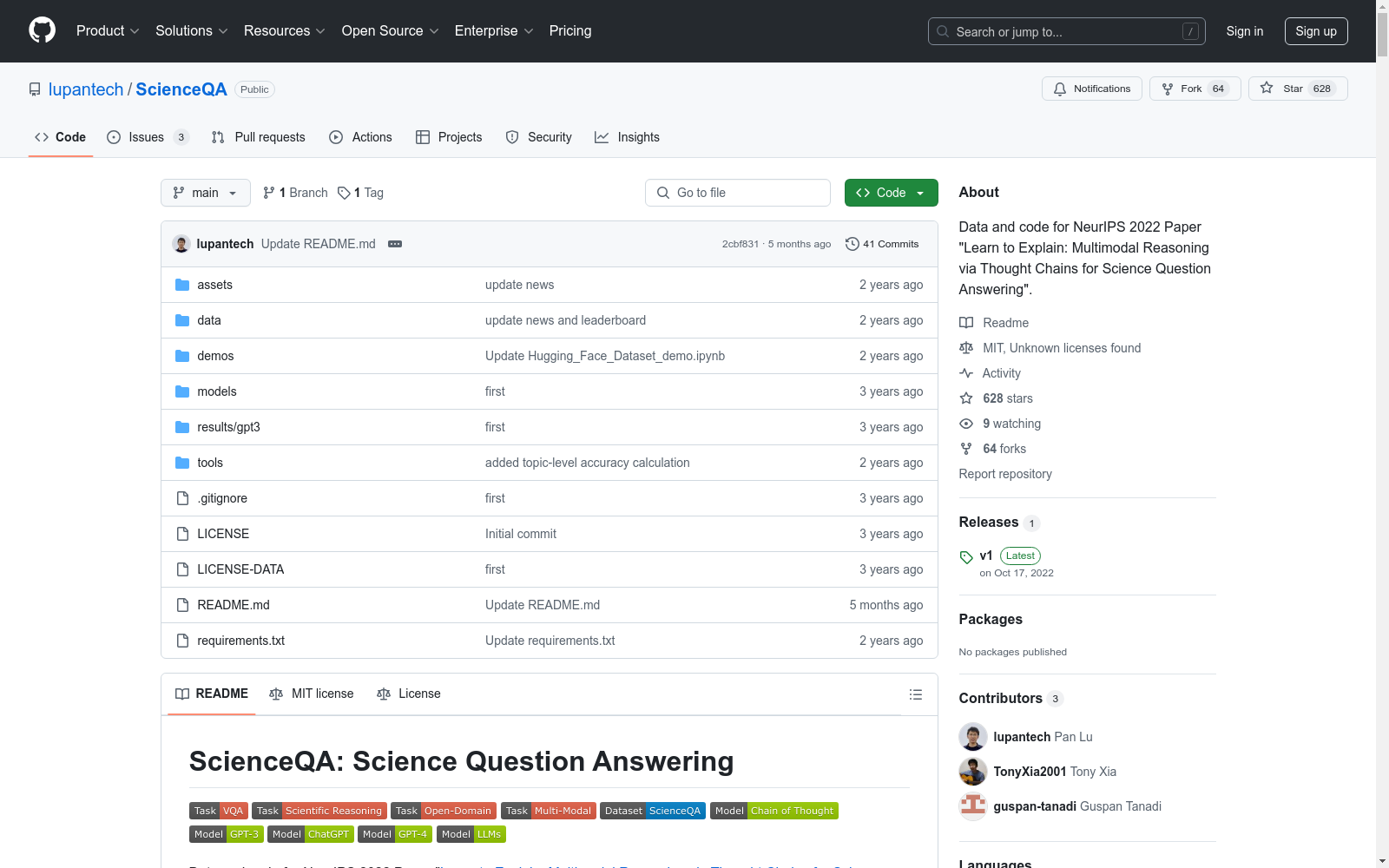Go to the Pricing page
This screenshot has width=1389, height=868.
[x=570, y=31]
